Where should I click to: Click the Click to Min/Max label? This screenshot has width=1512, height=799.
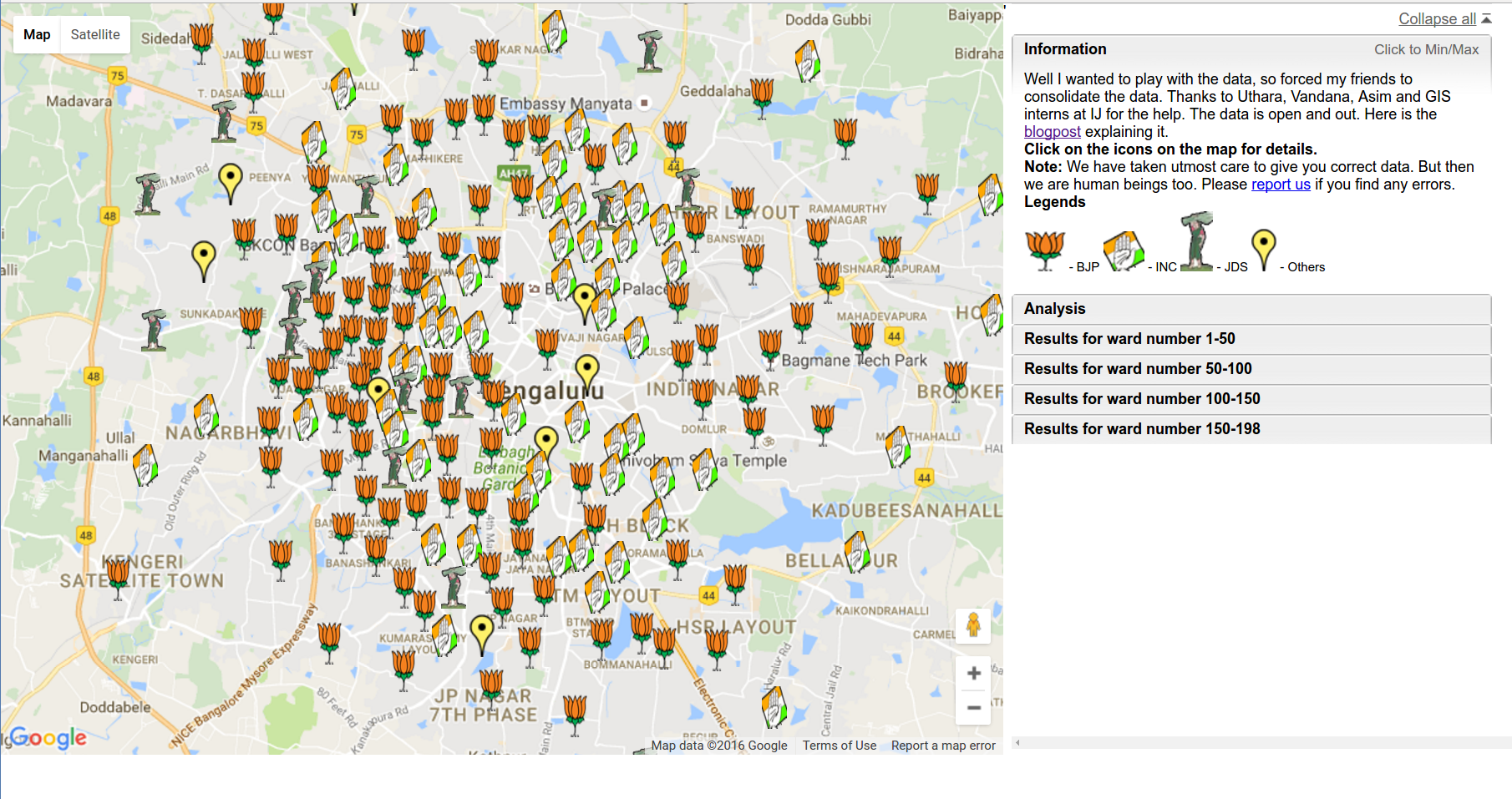1426,49
